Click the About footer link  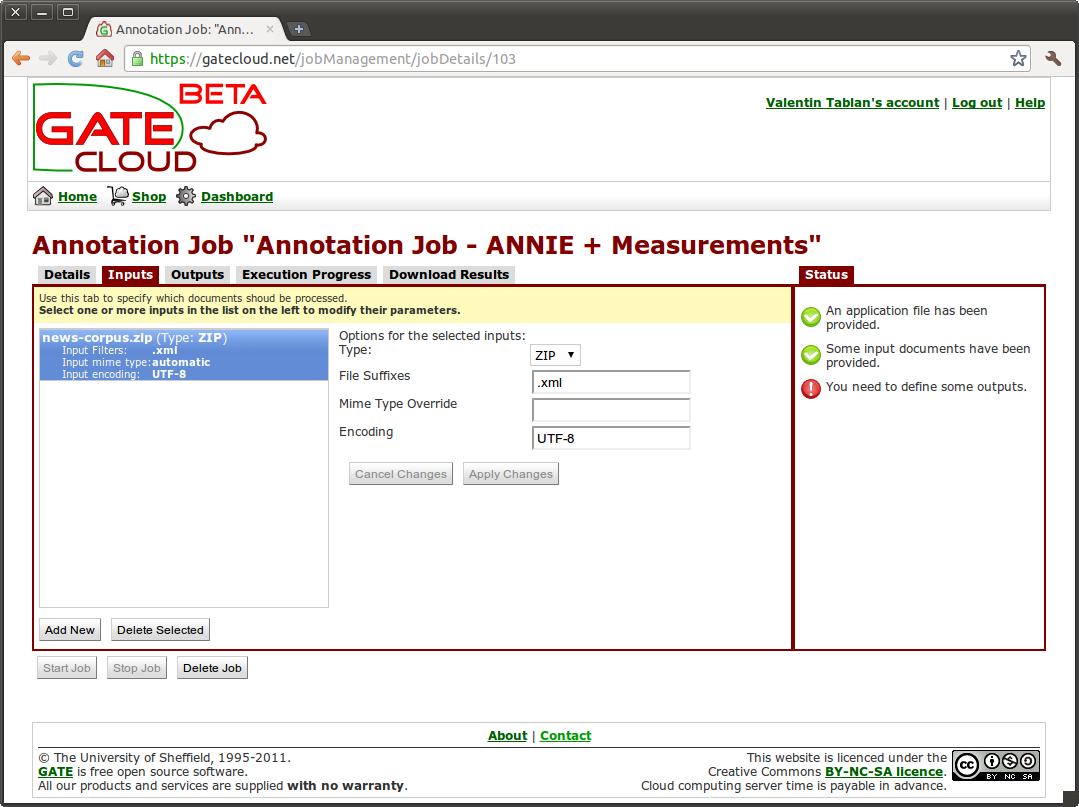coord(507,735)
